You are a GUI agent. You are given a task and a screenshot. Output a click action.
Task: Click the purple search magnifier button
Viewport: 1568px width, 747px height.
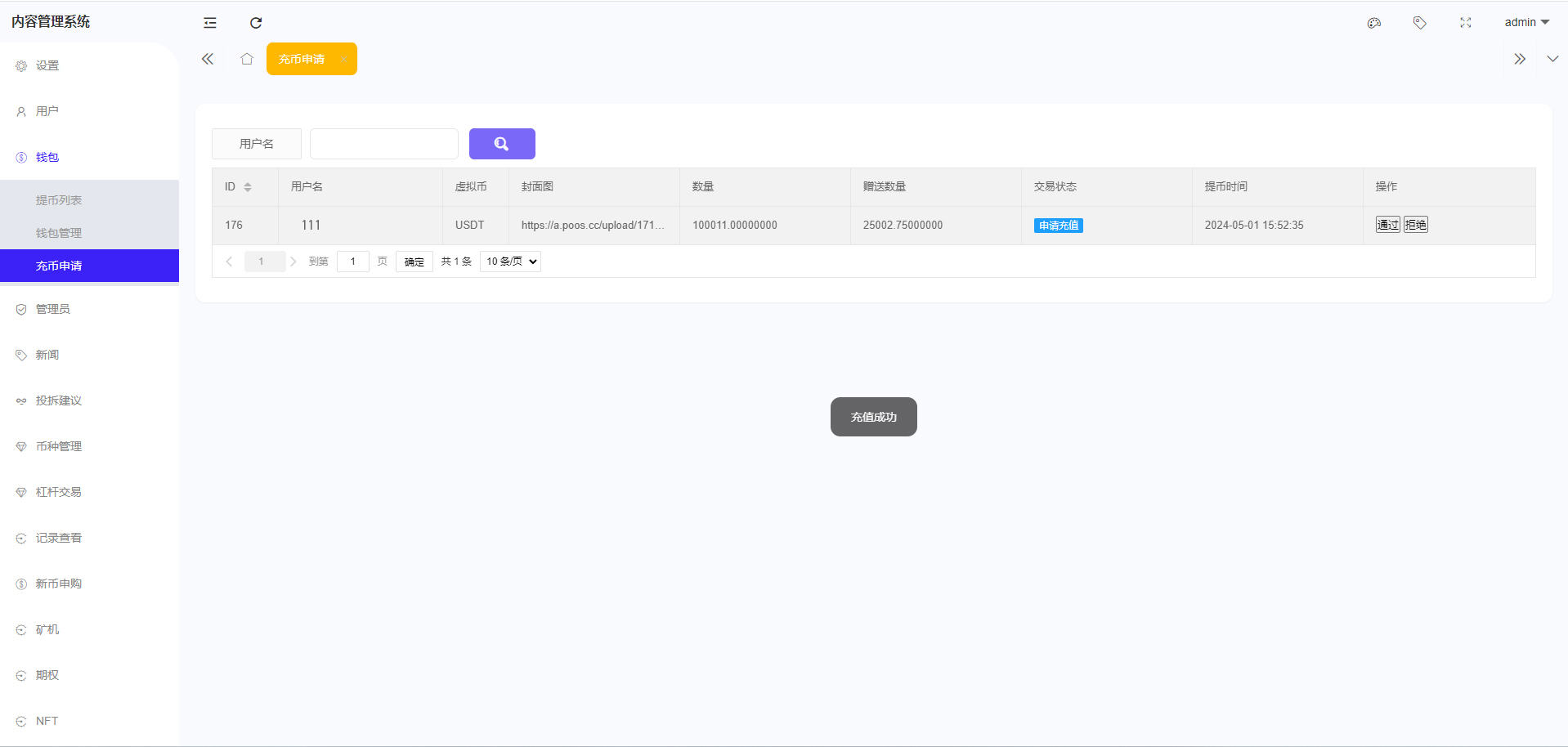[501, 144]
